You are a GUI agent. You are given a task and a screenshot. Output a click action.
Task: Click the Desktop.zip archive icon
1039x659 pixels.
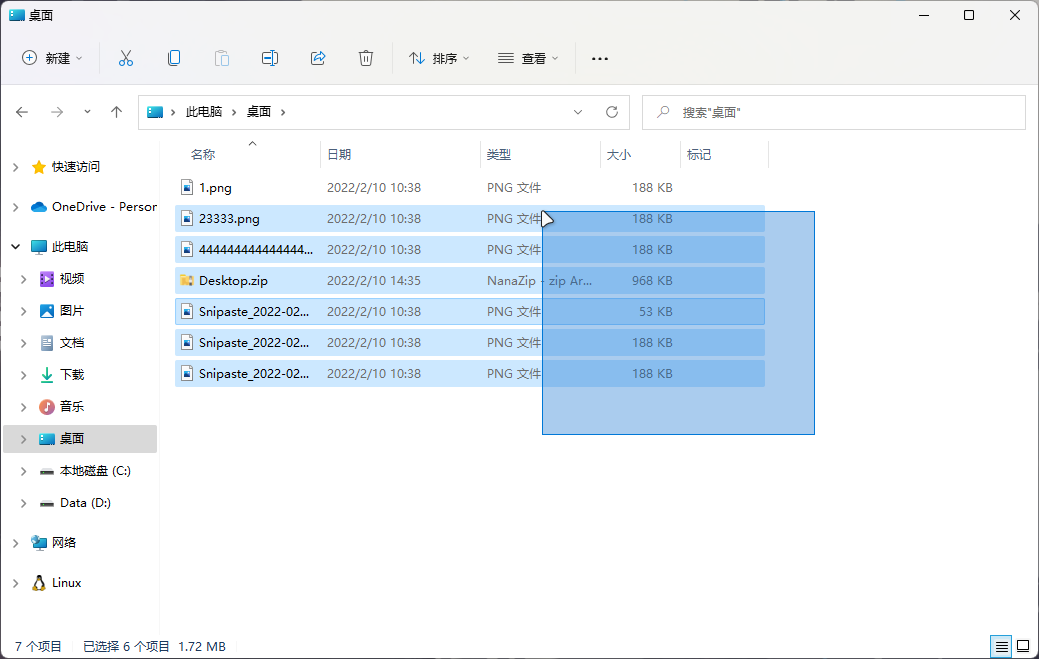point(187,281)
